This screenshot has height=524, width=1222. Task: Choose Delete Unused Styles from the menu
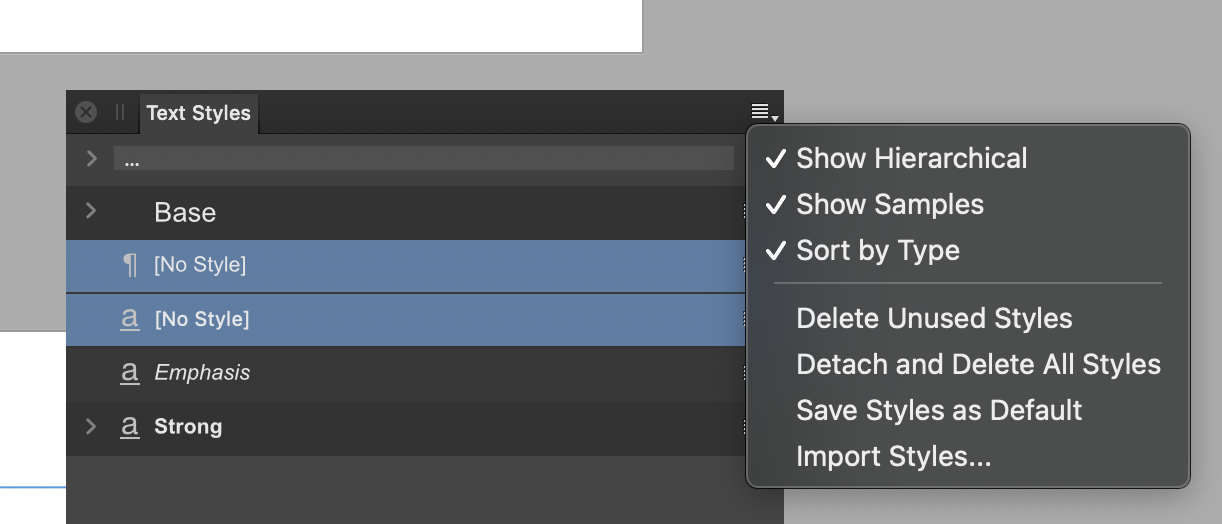[x=934, y=318]
